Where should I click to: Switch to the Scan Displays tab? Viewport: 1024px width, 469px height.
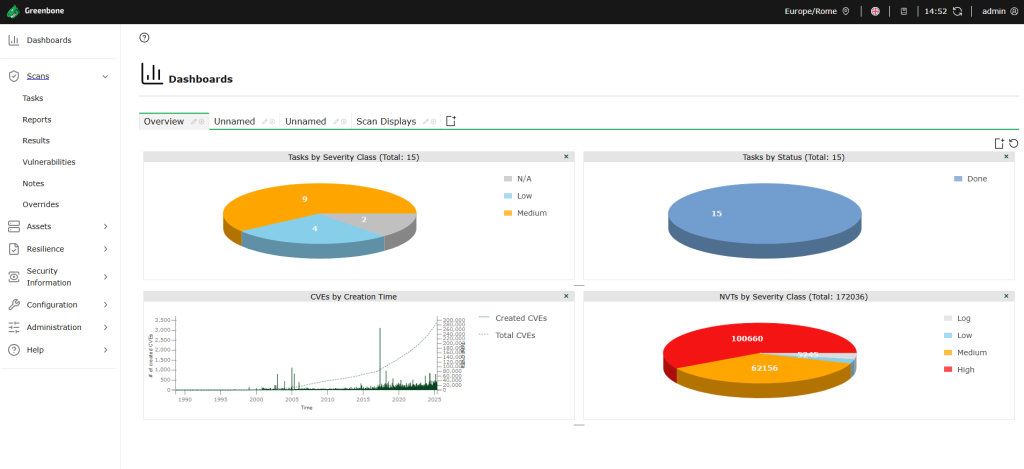pos(386,122)
